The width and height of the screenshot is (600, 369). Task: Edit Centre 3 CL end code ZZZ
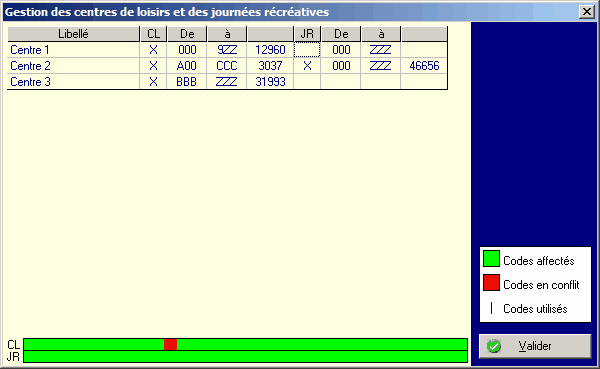pos(227,82)
